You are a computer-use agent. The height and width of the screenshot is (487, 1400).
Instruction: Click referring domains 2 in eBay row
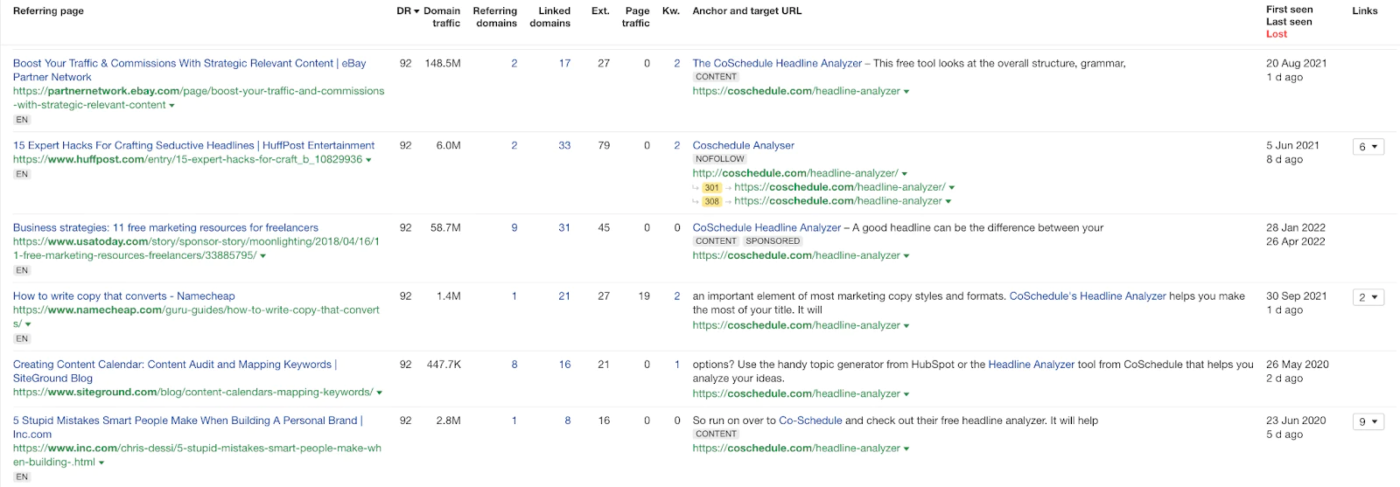pos(514,63)
